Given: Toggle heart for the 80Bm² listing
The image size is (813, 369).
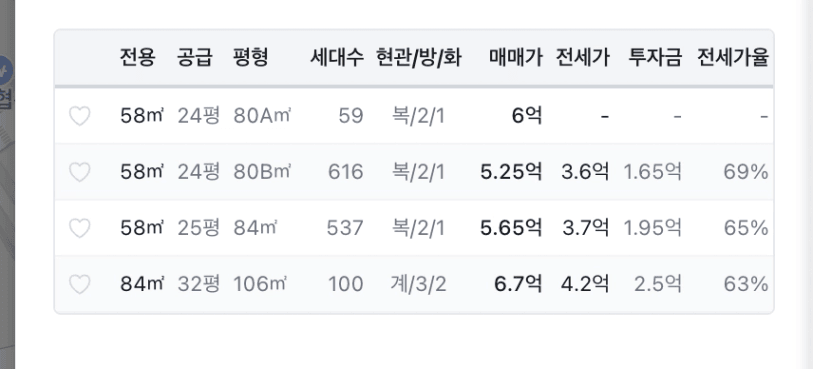Looking at the screenshot, I should (x=80, y=172).
